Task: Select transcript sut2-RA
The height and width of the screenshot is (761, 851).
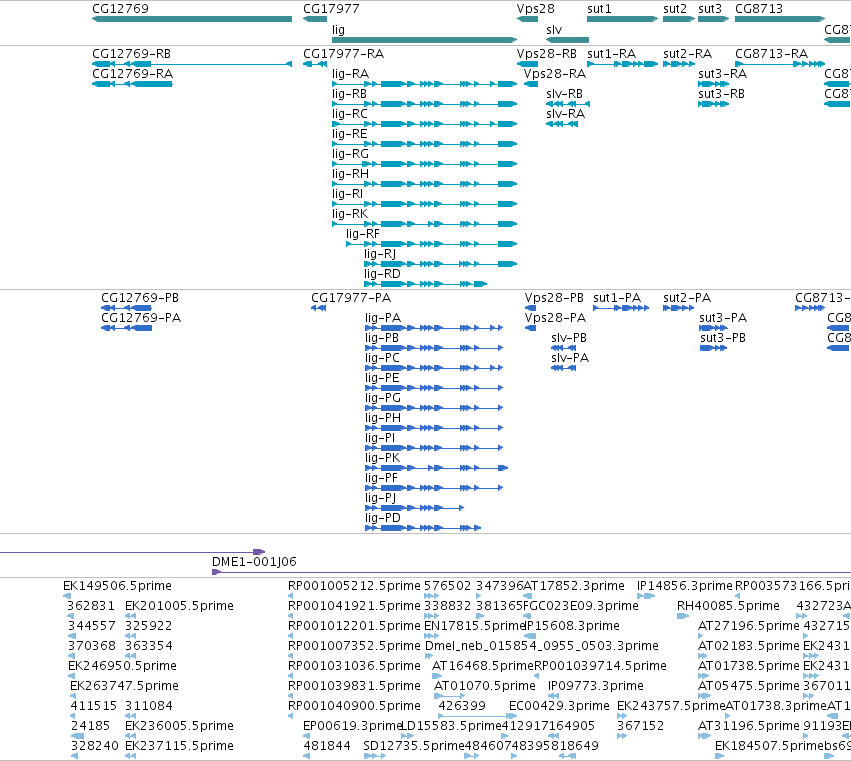Action: click(x=679, y=64)
